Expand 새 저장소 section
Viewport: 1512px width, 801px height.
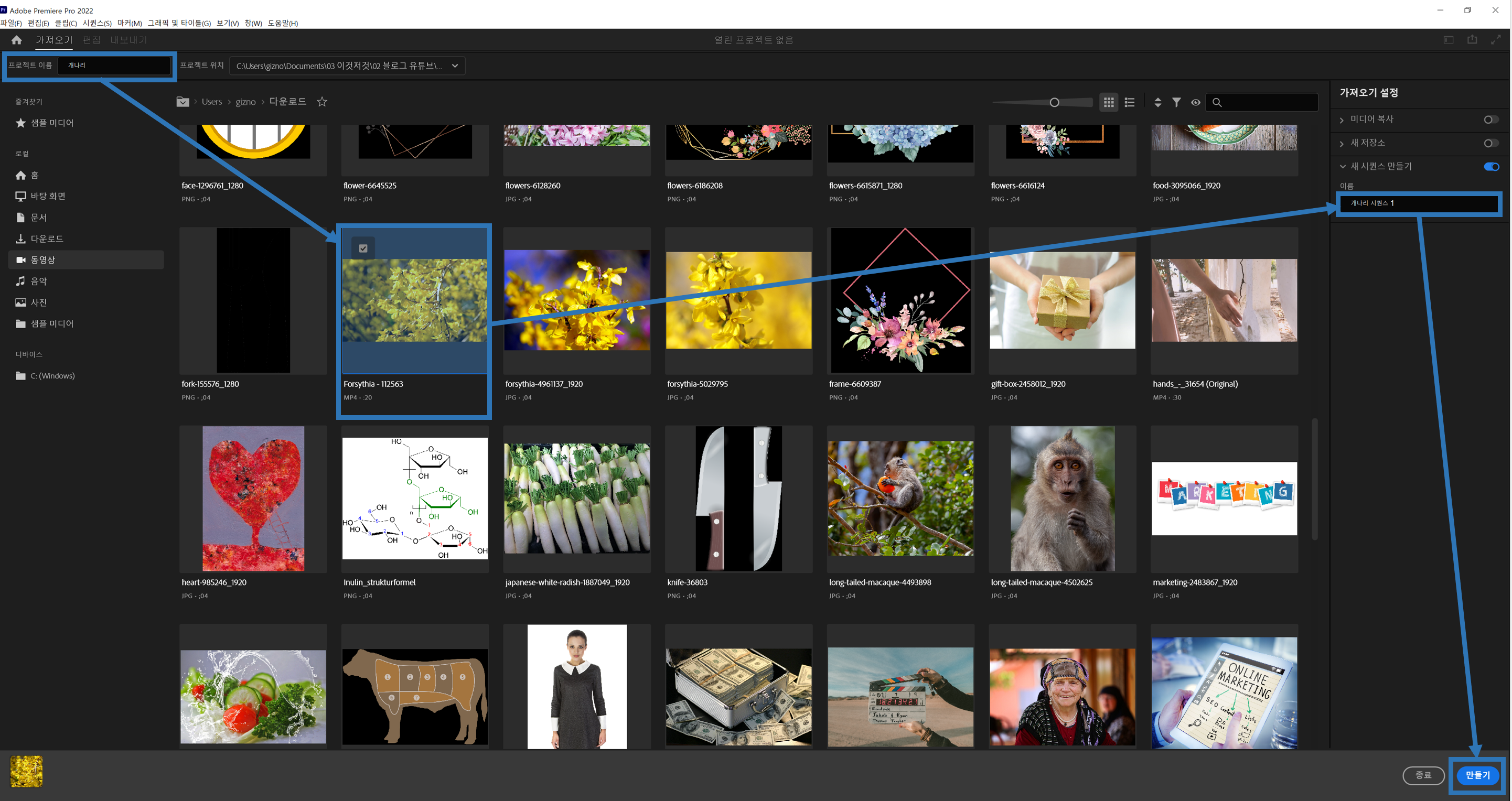point(1342,143)
